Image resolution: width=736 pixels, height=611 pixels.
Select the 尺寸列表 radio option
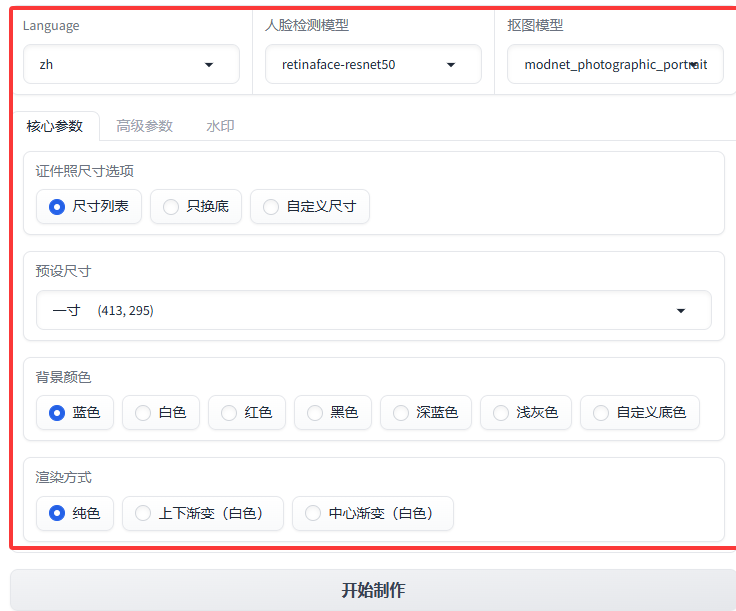[x=89, y=207]
